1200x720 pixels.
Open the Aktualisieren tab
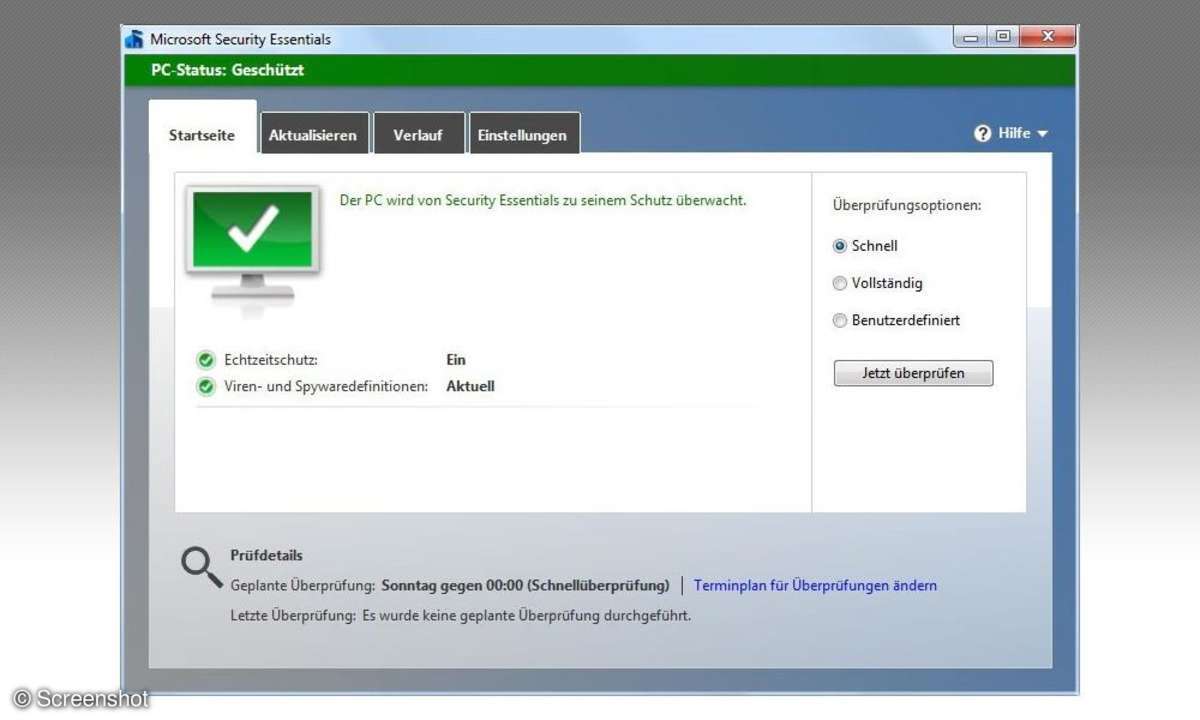tap(313, 135)
